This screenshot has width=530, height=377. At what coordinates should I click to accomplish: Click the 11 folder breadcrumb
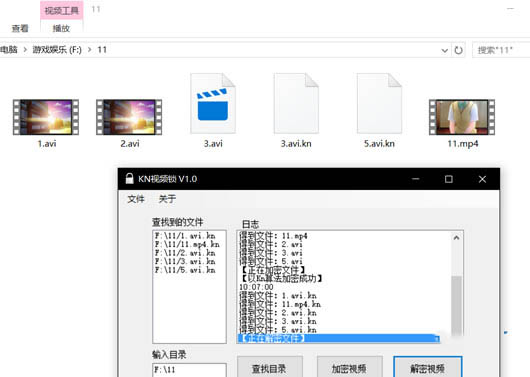[102, 50]
